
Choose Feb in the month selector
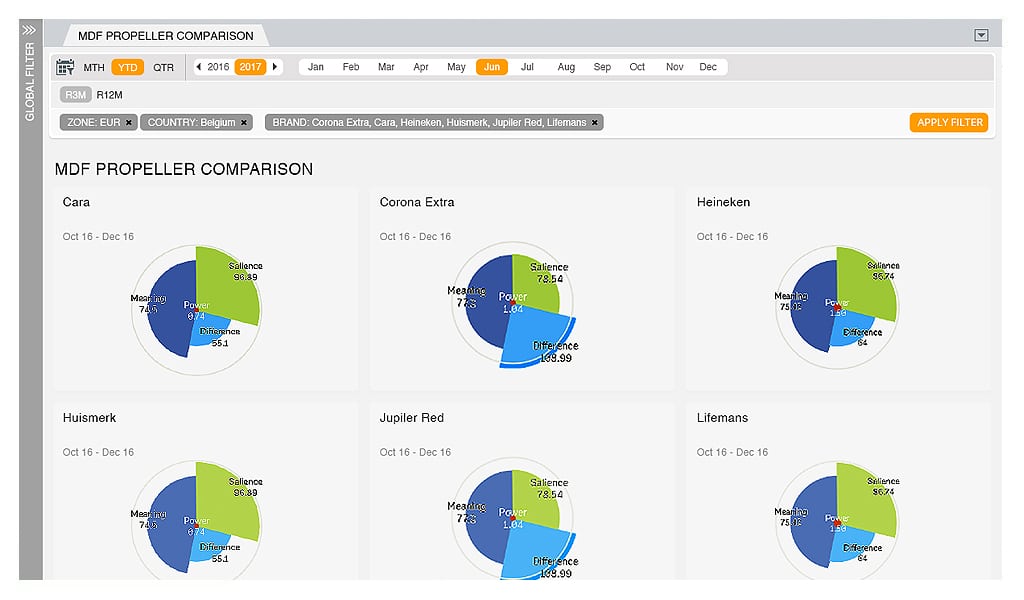pos(351,67)
